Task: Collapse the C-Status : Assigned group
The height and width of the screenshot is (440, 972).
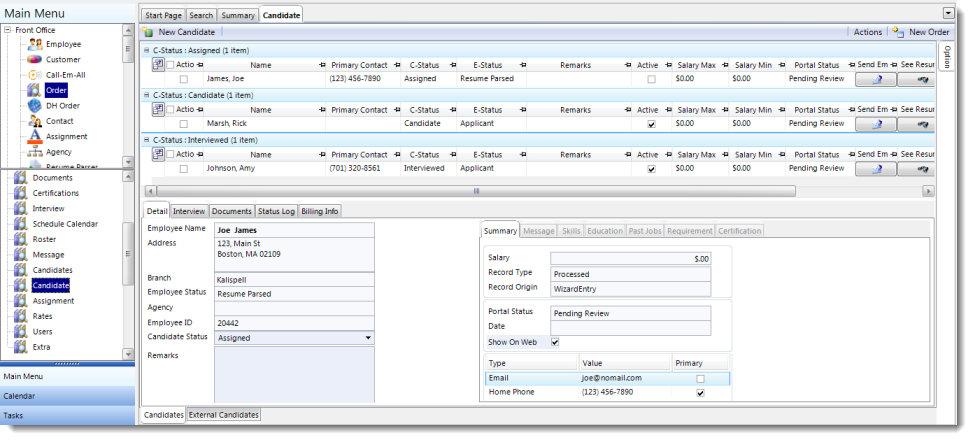Action: click(148, 49)
